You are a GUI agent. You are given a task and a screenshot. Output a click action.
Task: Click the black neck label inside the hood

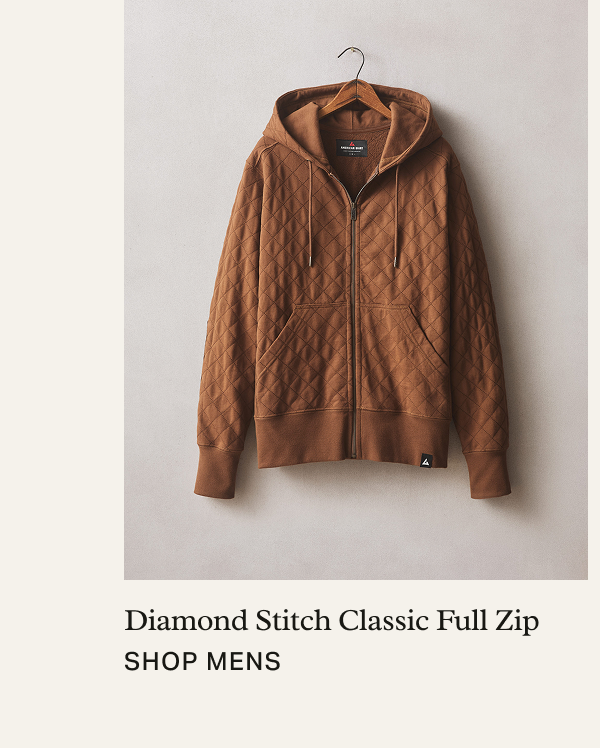point(352,147)
